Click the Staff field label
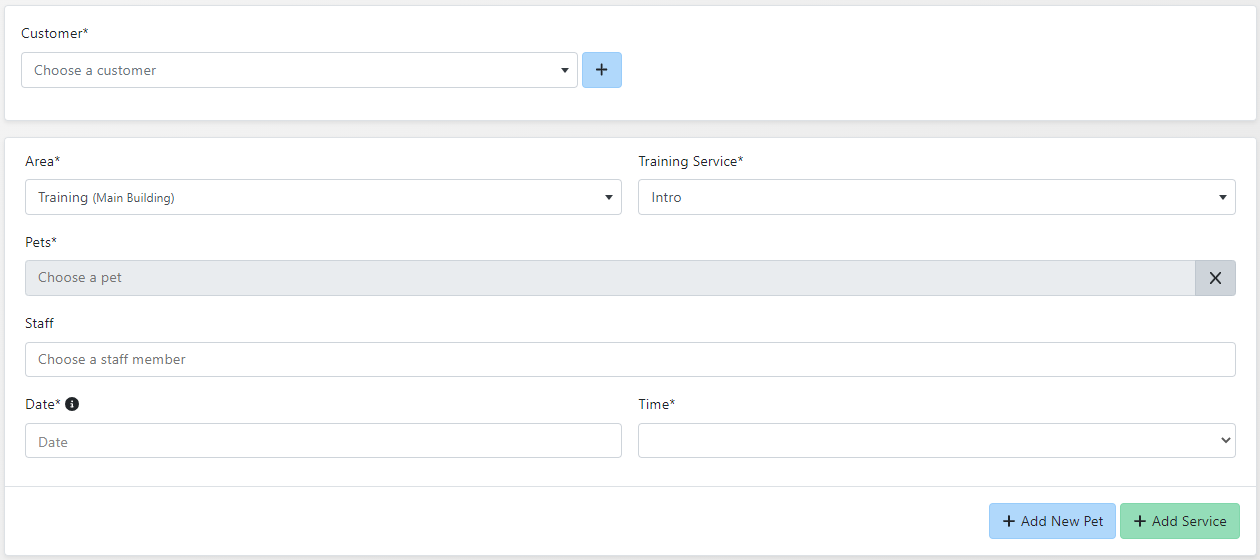The width and height of the screenshot is (1260, 560). [x=40, y=323]
